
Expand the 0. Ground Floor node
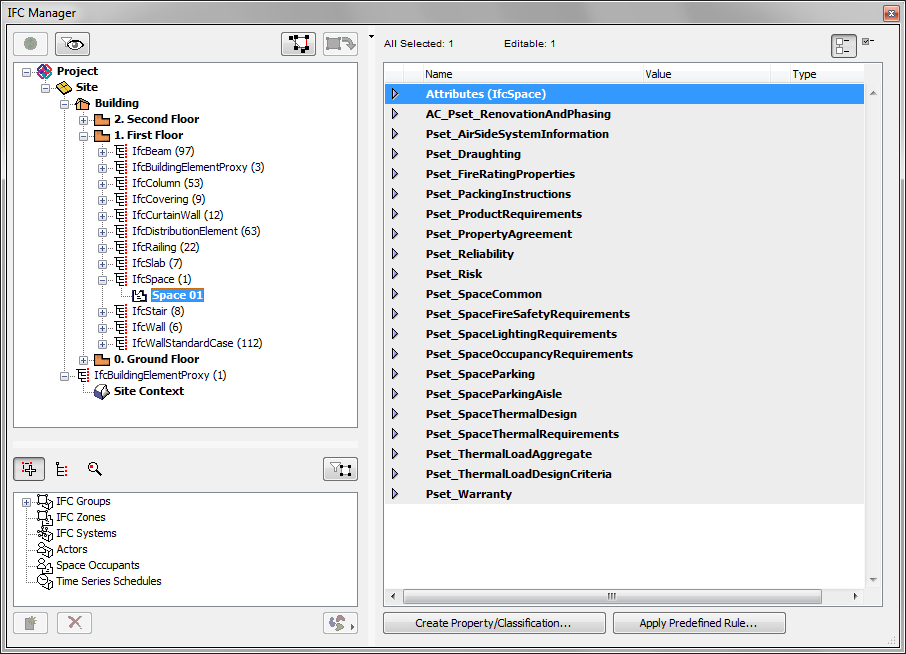pyautogui.click(x=84, y=360)
